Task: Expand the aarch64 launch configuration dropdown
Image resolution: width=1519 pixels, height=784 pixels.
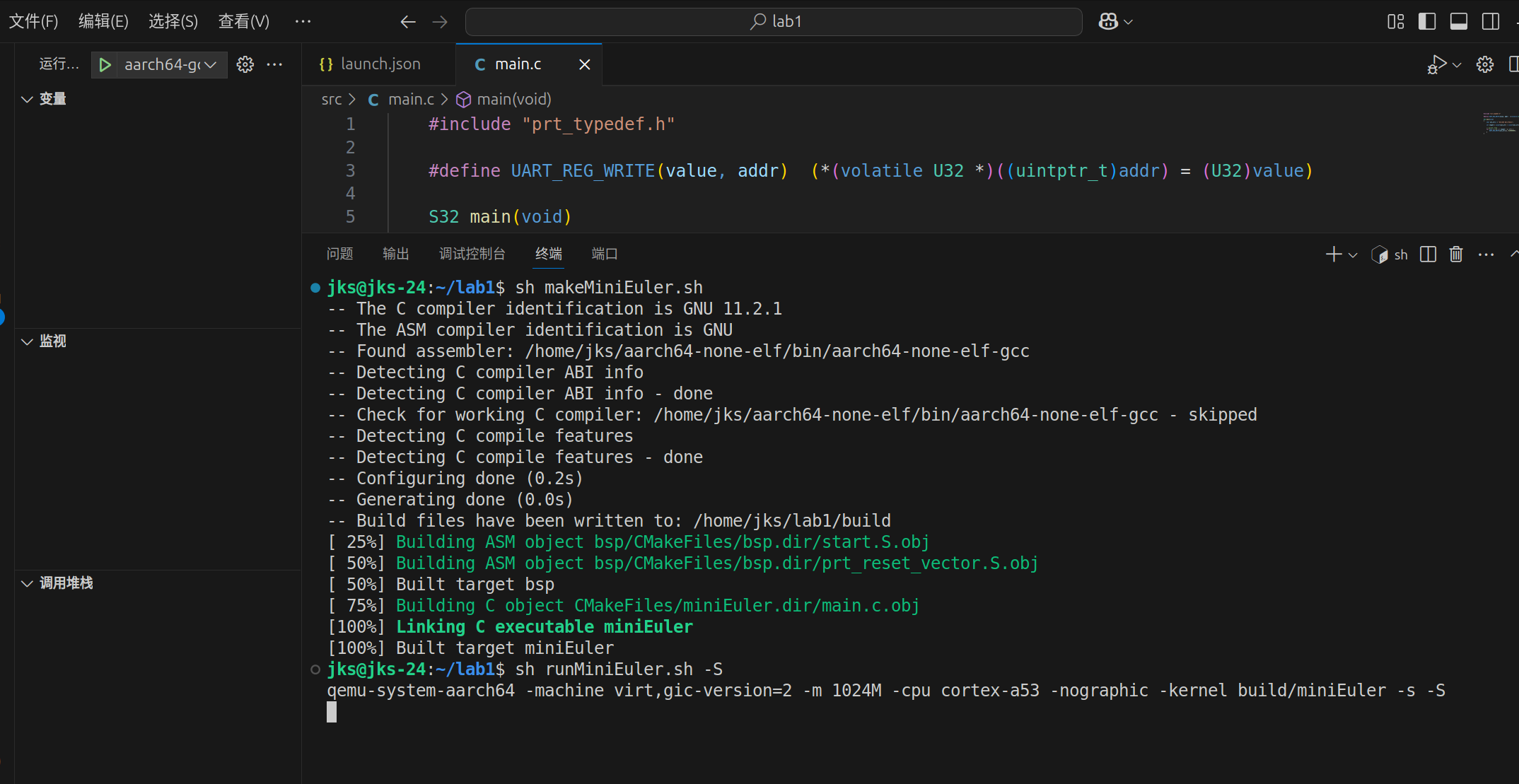Action: pos(210,64)
